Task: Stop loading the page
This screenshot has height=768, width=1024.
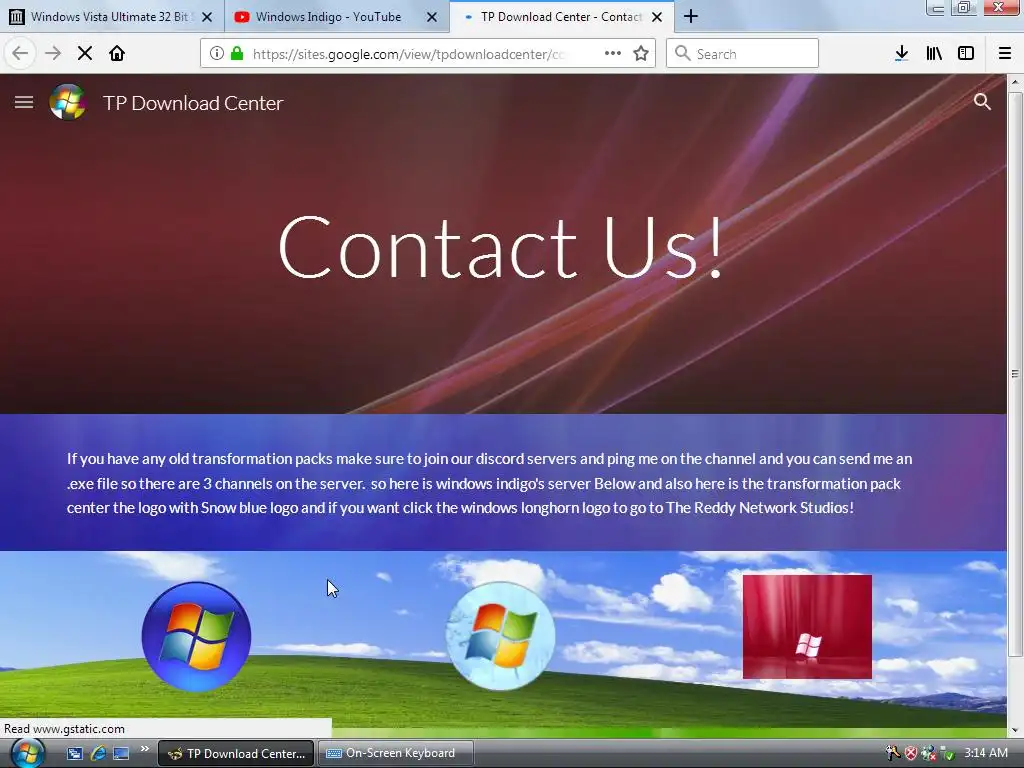Action: (85, 54)
